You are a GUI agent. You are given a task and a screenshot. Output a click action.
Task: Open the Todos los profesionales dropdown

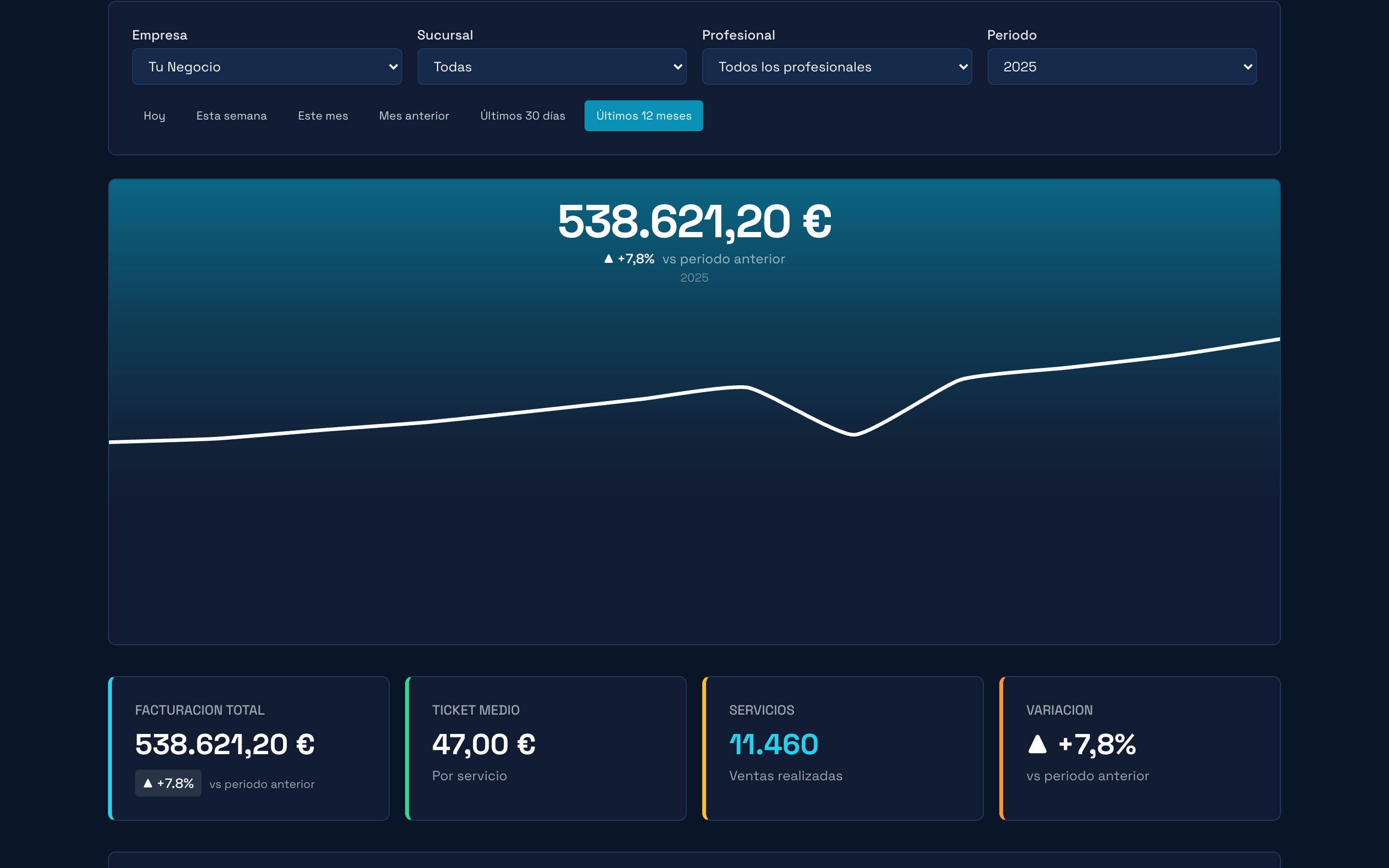[836, 66]
